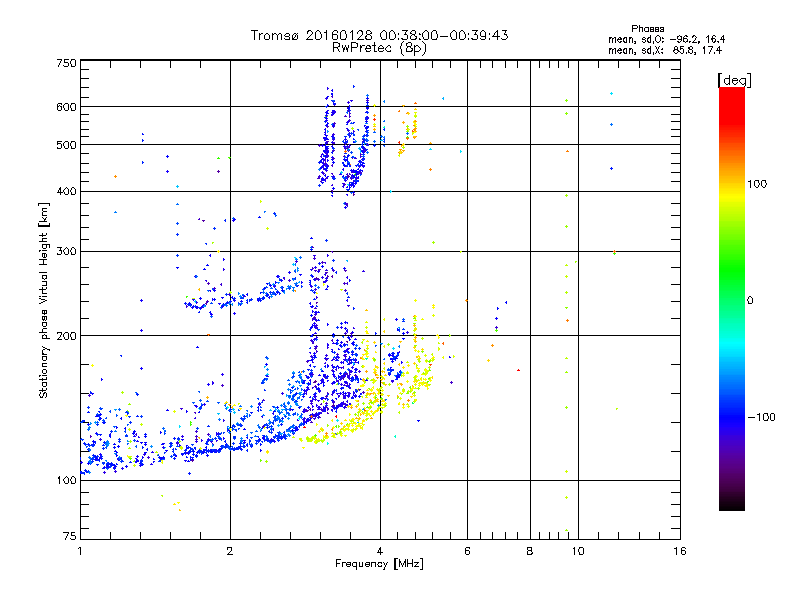Viewport: 800px width, 600px height.
Task: Click the colorbar label '0'
Action: (750, 301)
